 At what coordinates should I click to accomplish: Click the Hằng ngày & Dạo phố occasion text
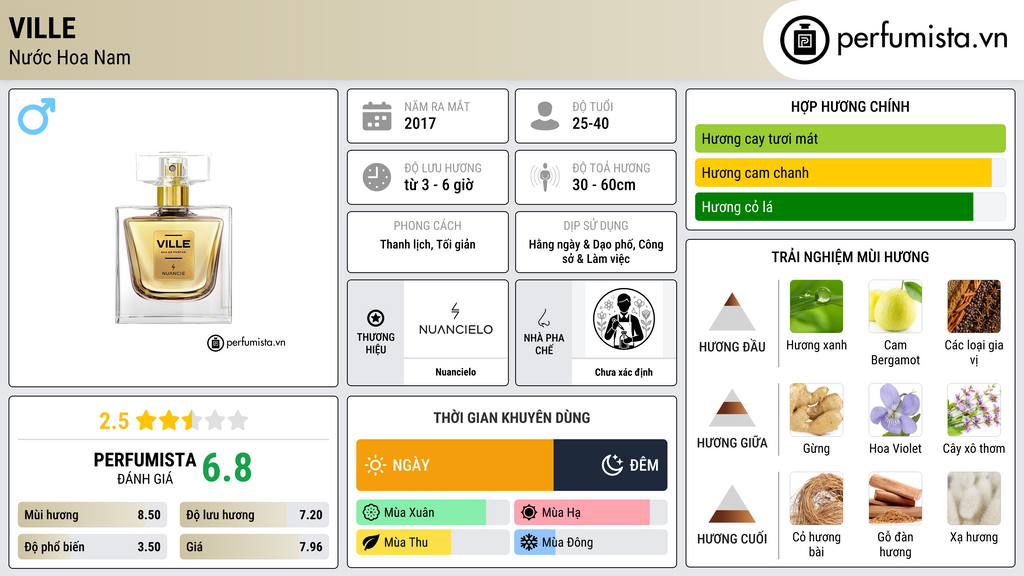click(596, 251)
